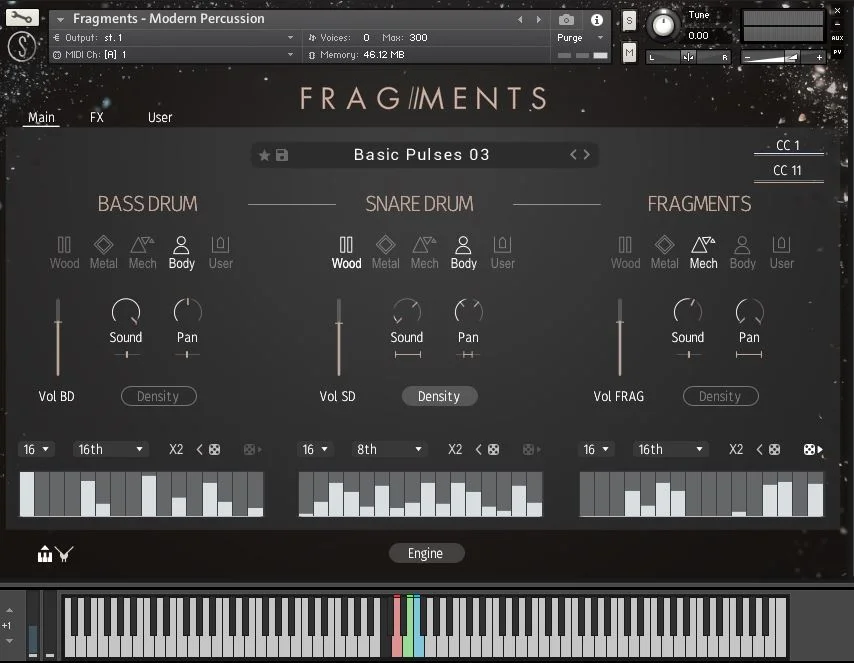Select Fragments Wood sound source
This screenshot has width=854, height=663.
click(625, 253)
